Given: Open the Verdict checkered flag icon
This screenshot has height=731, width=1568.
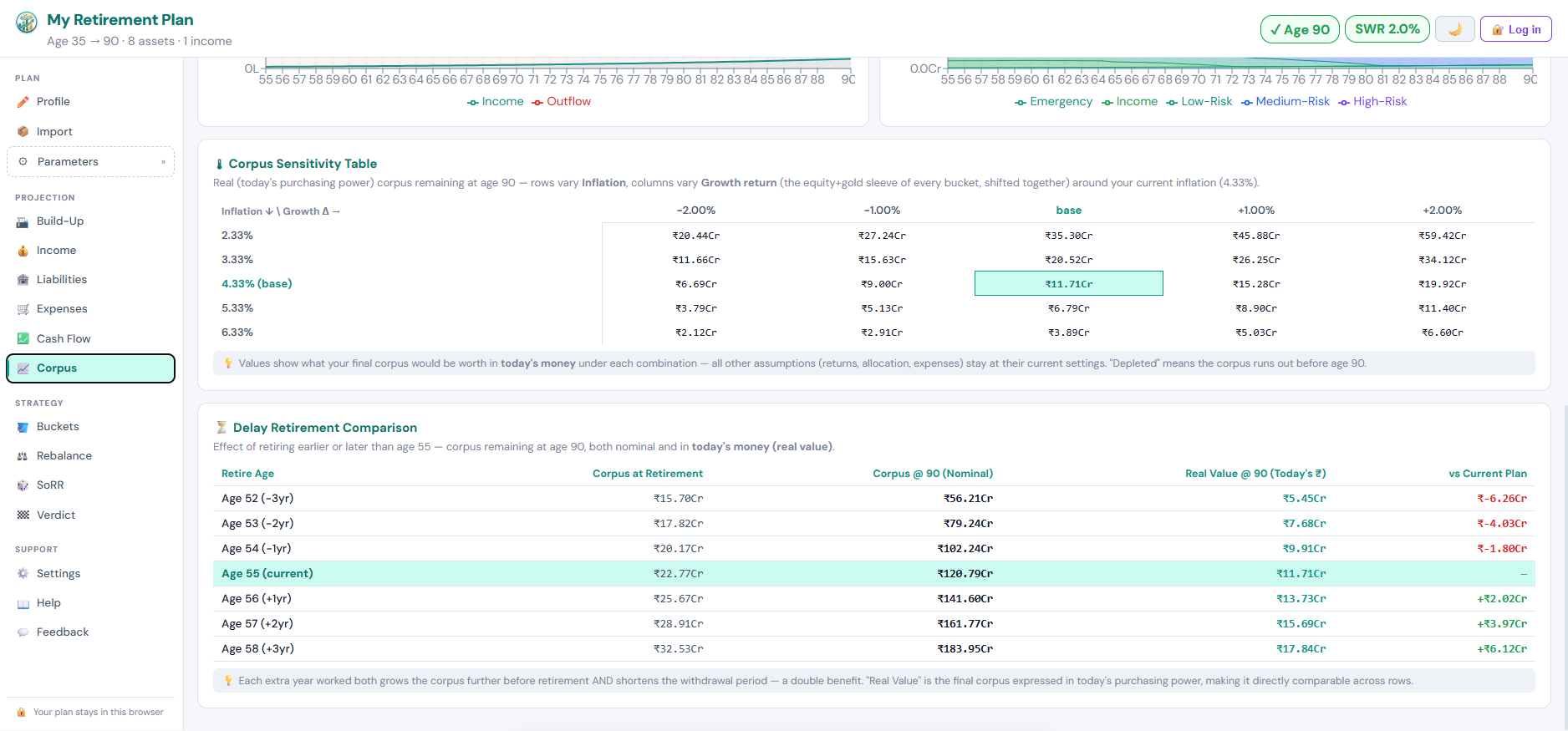Looking at the screenshot, I should point(23,515).
